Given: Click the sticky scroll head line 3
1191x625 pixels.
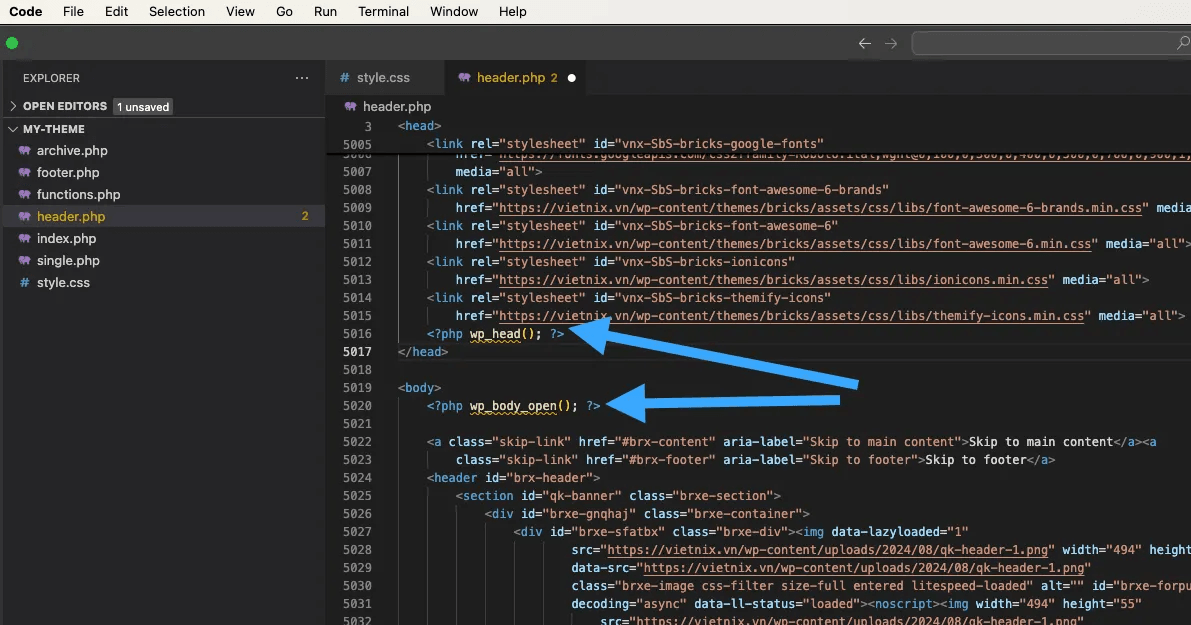Looking at the screenshot, I should coord(419,126).
